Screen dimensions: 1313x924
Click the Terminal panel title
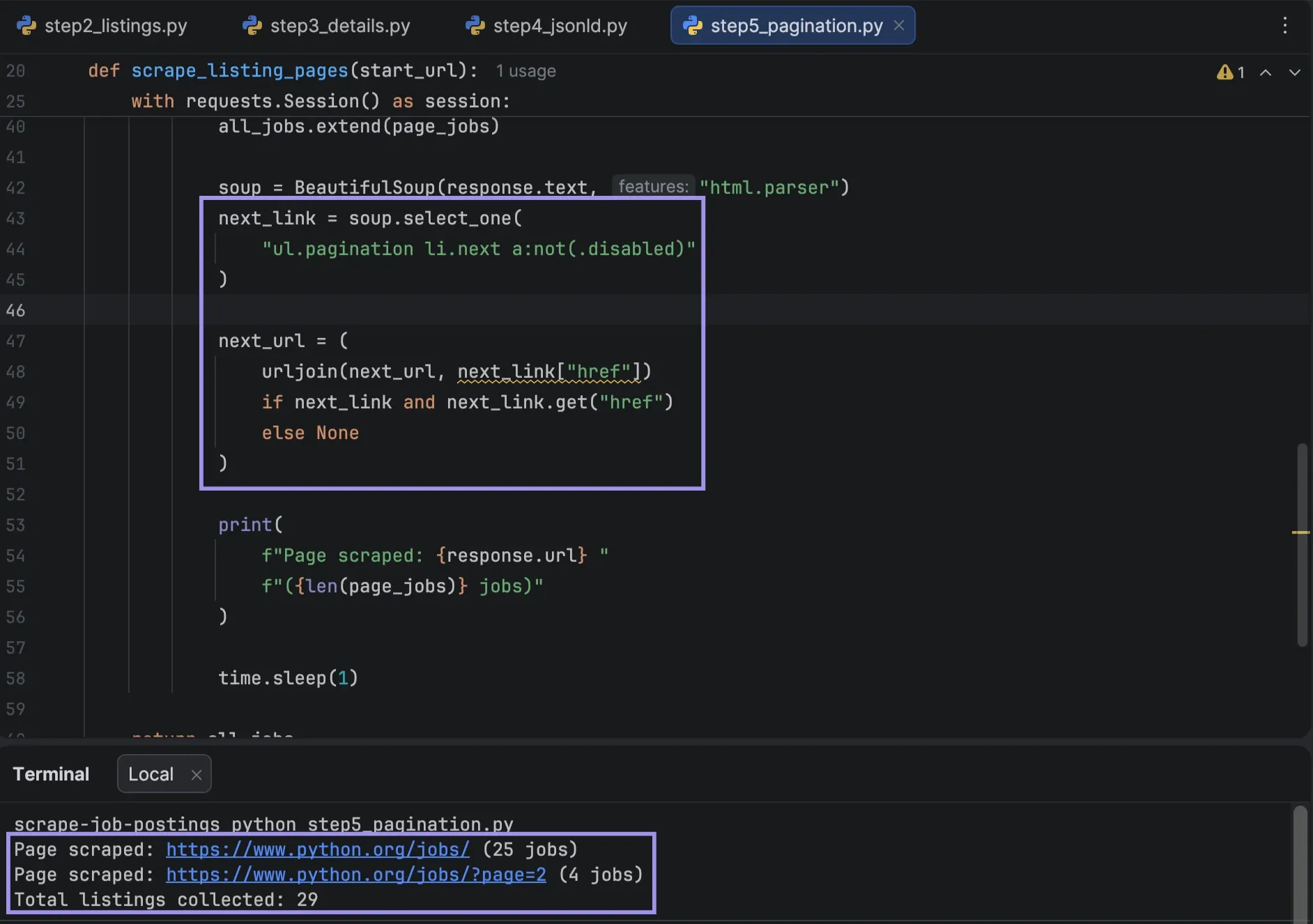(51, 774)
